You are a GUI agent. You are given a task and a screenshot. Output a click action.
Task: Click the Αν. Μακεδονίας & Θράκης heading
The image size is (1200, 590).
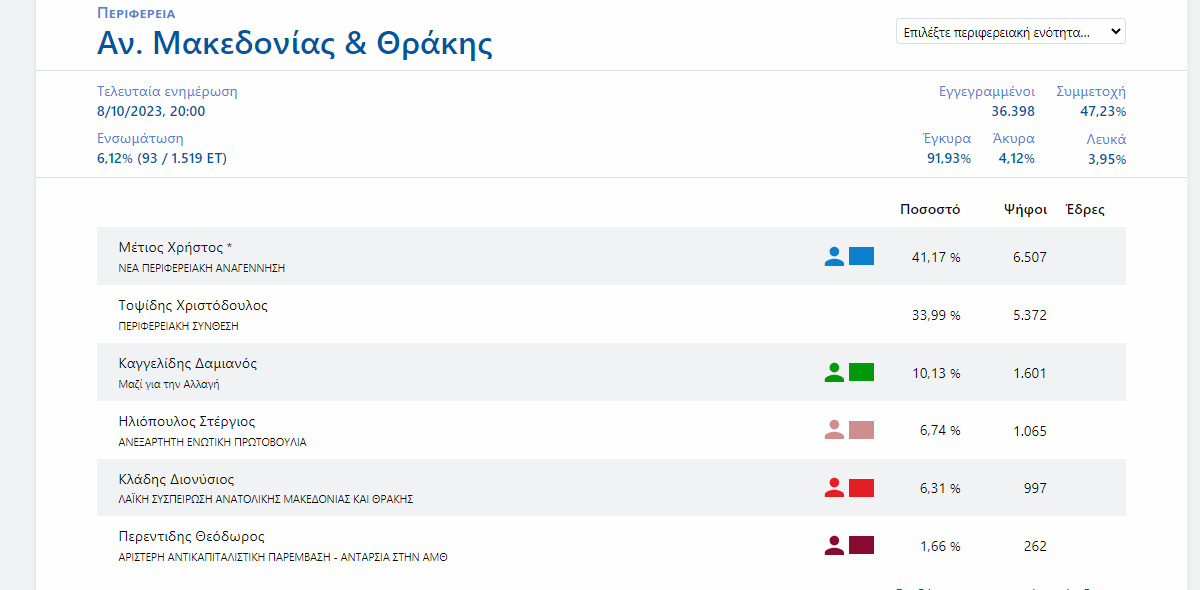[x=294, y=44]
